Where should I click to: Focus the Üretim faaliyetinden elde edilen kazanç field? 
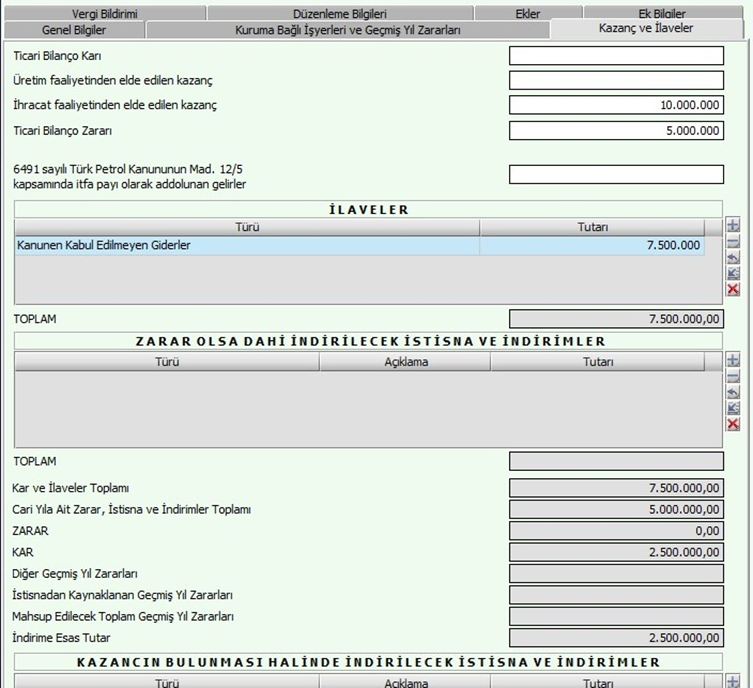(616, 80)
